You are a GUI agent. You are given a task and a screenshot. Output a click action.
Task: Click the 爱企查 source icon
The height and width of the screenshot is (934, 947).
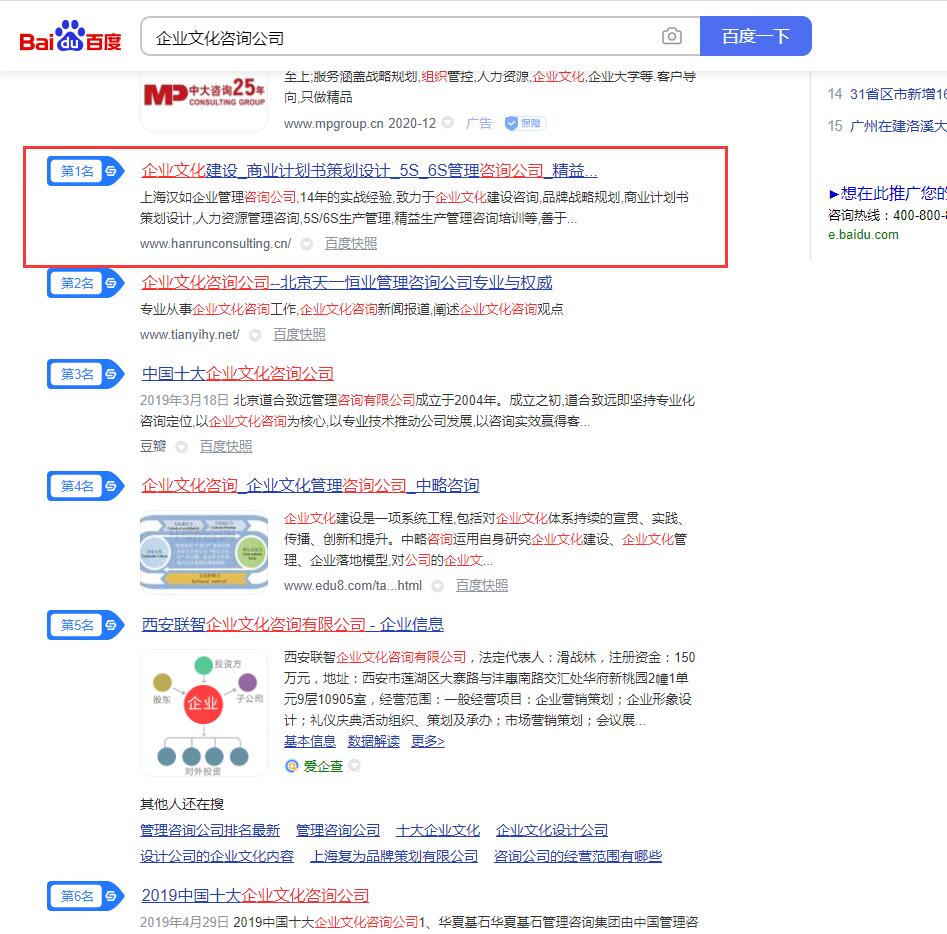pyautogui.click(x=292, y=766)
